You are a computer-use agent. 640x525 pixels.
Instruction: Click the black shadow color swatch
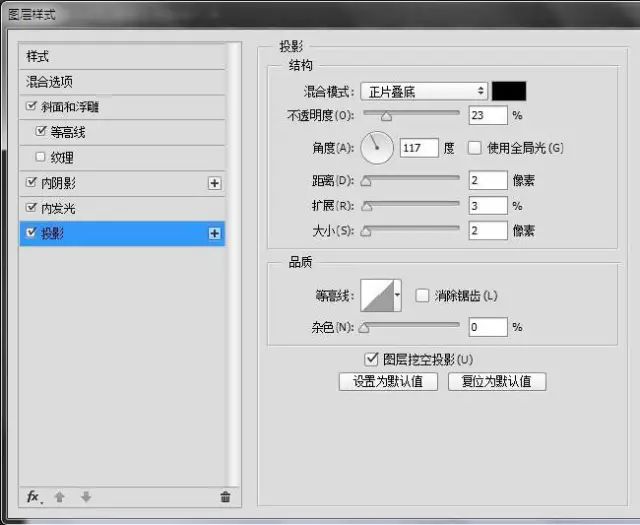(x=509, y=91)
